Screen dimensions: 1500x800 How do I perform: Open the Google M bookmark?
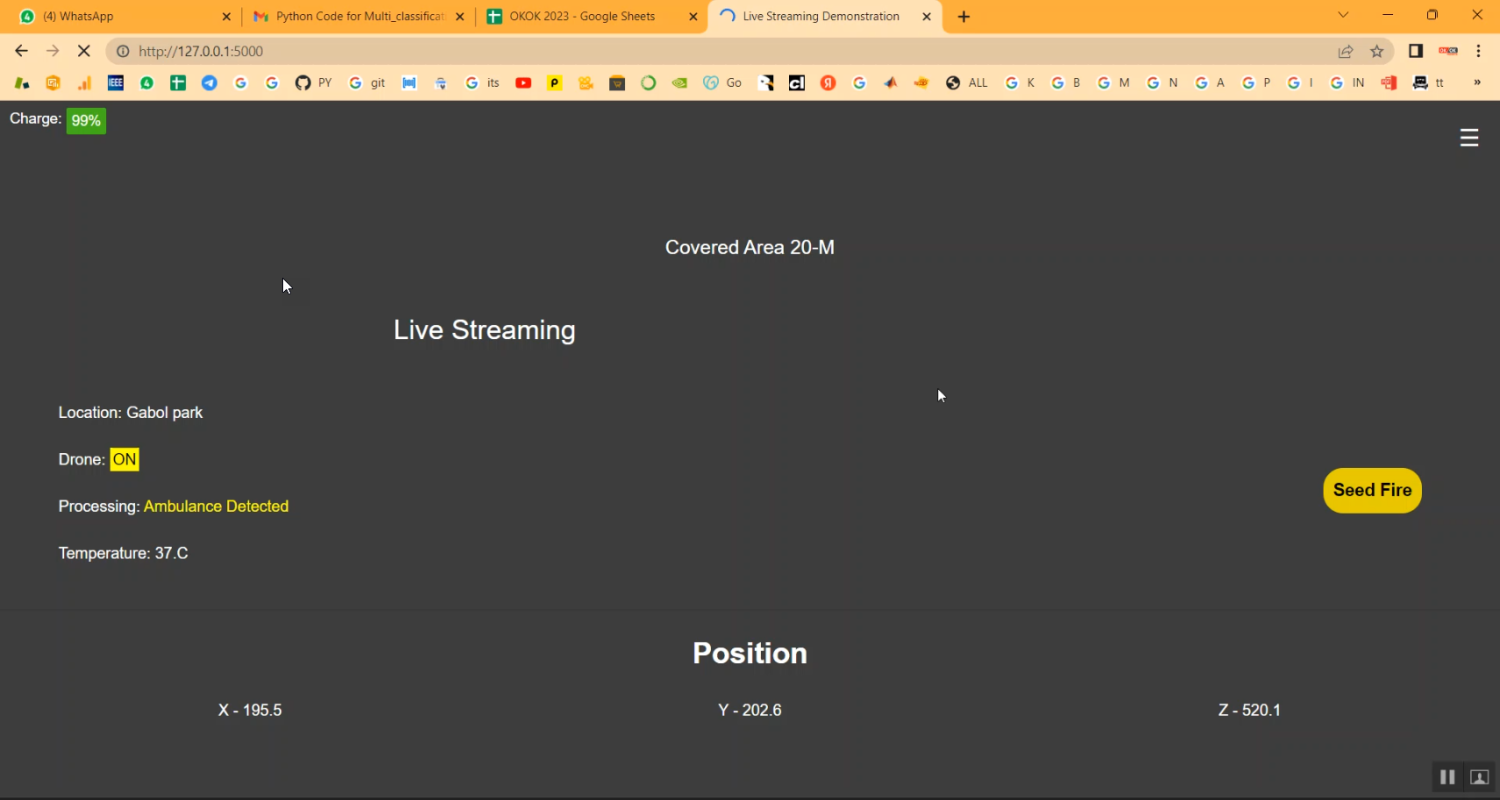coord(1113,83)
